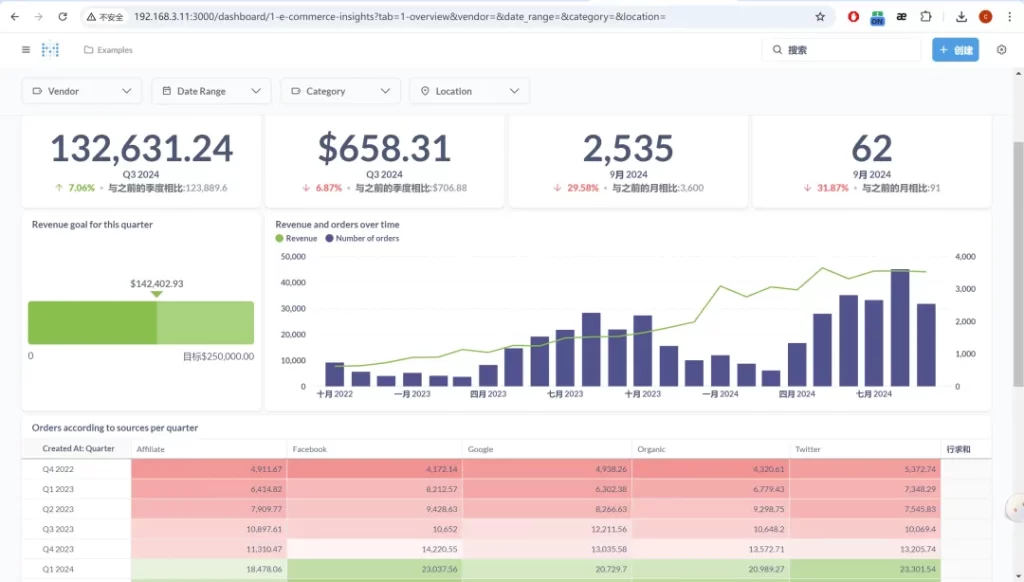This screenshot has height=582, width=1024.
Task: Click the Facebook column header
Action: [309, 449]
